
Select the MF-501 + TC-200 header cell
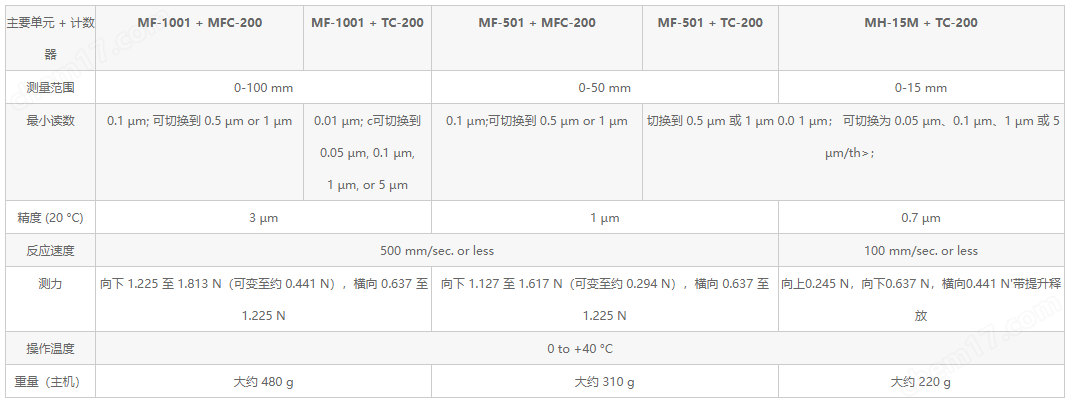pyautogui.click(x=710, y=22)
